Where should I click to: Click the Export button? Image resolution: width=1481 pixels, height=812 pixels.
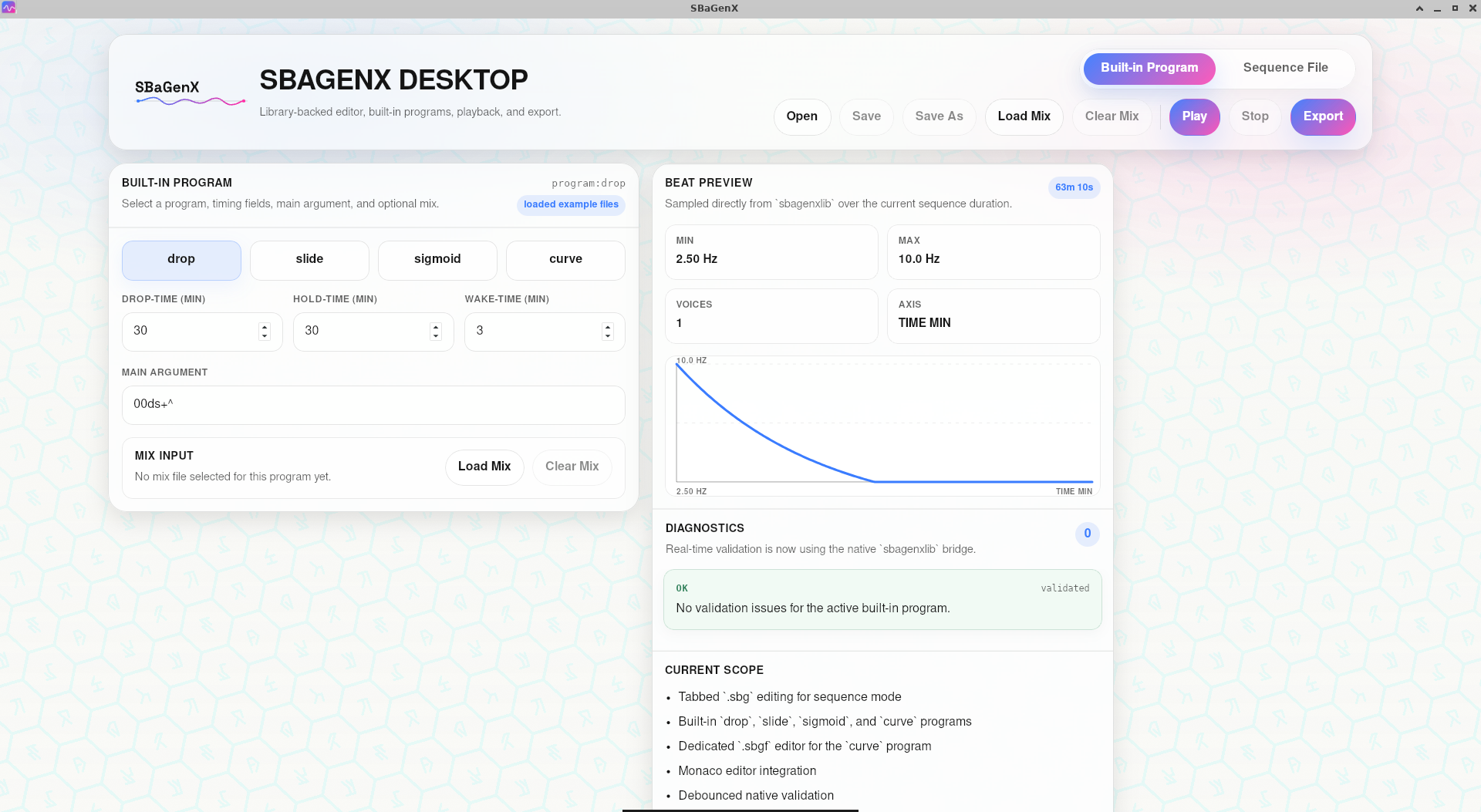(x=1322, y=116)
